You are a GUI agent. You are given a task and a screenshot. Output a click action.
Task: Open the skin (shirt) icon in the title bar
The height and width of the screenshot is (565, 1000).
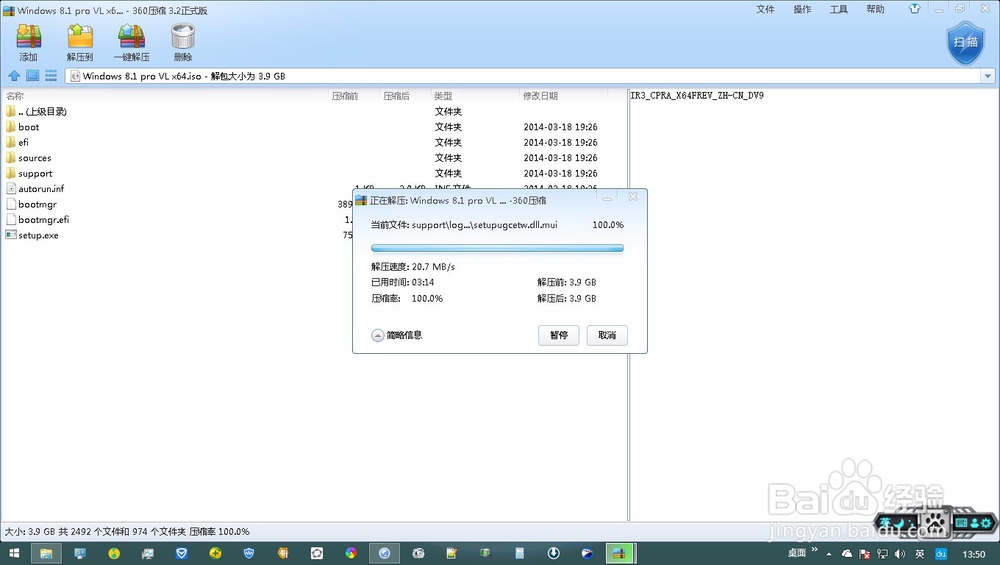coord(915,9)
